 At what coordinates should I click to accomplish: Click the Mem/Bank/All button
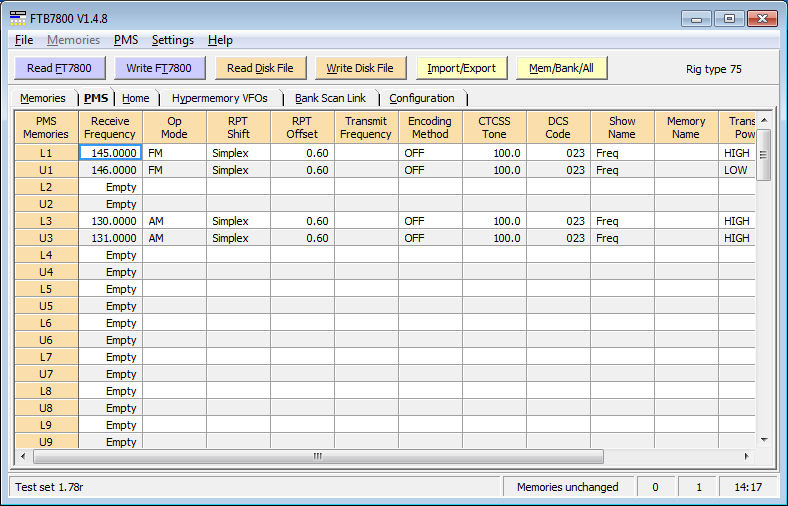[562, 68]
